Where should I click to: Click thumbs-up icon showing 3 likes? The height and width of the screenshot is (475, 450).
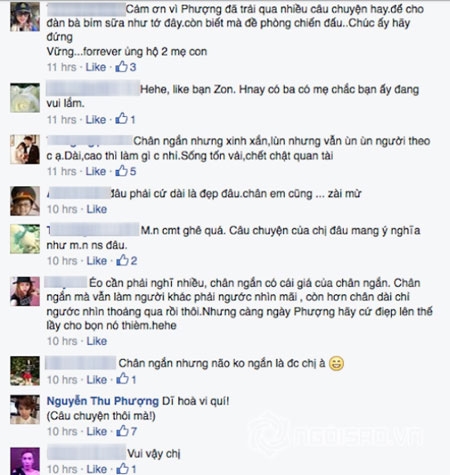pos(121,67)
